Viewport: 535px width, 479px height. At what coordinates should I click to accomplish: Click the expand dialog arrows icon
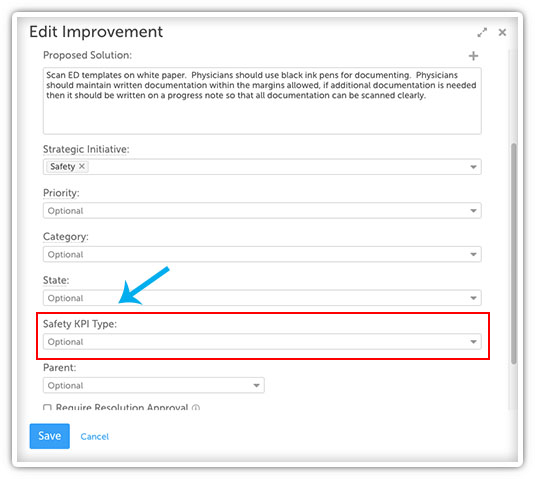[x=482, y=32]
